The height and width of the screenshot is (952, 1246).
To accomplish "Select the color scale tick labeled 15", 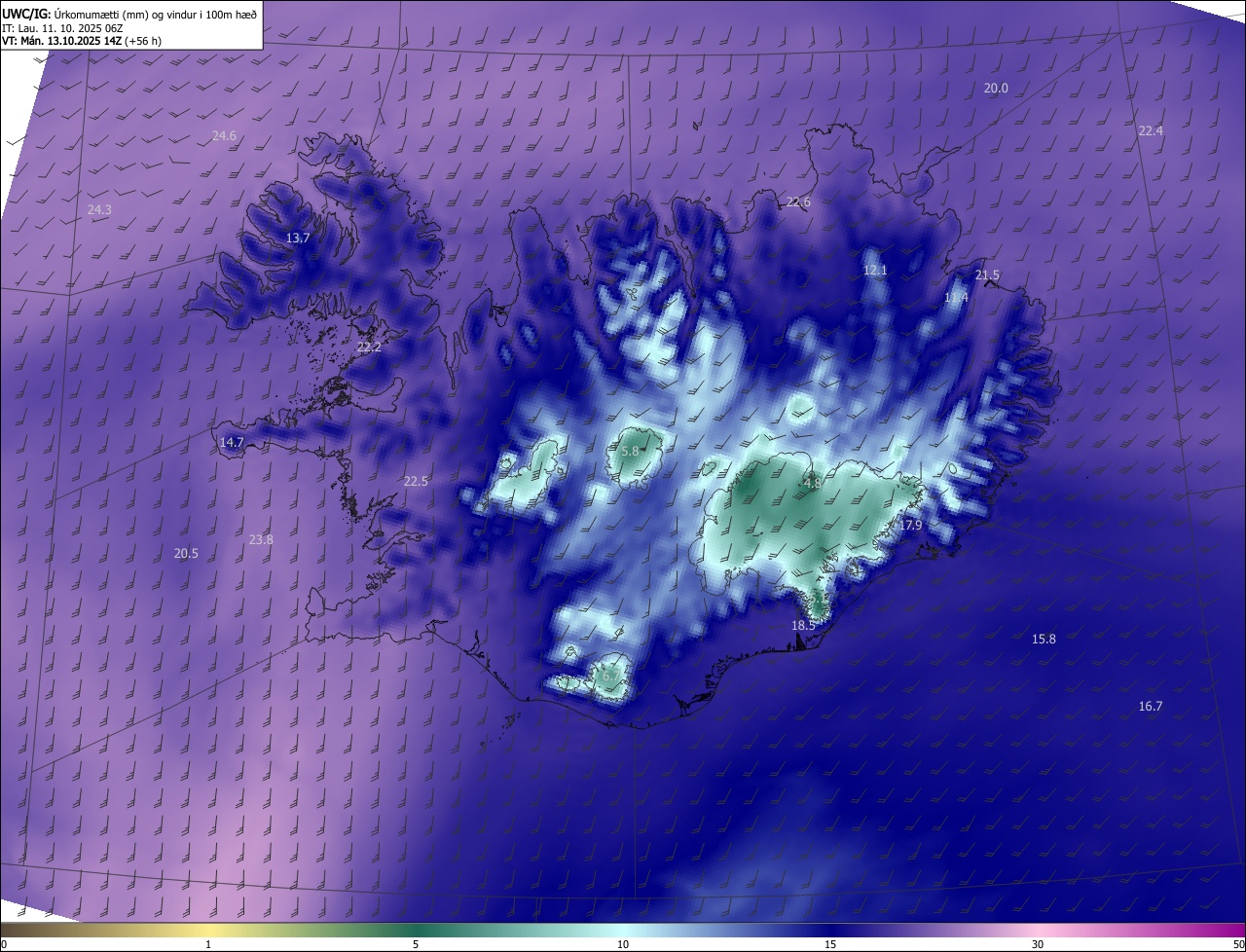I will tap(830, 944).
